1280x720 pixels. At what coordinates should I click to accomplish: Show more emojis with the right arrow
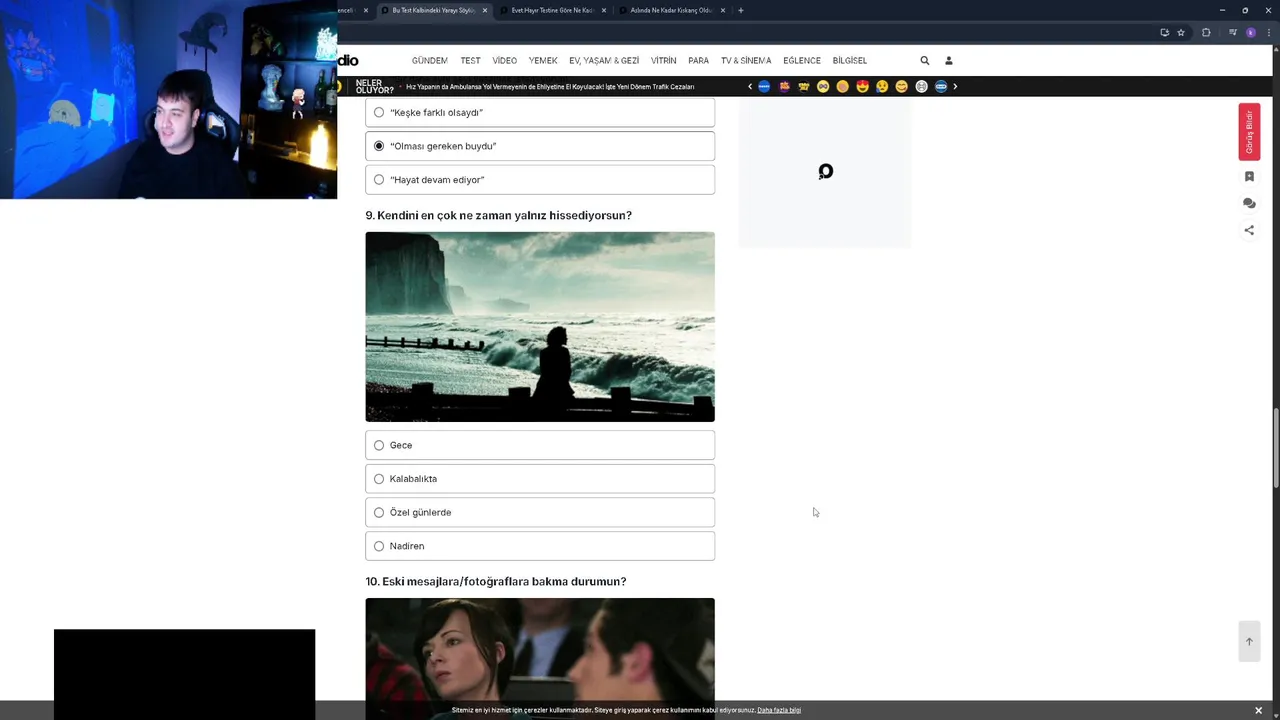point(955,86)
